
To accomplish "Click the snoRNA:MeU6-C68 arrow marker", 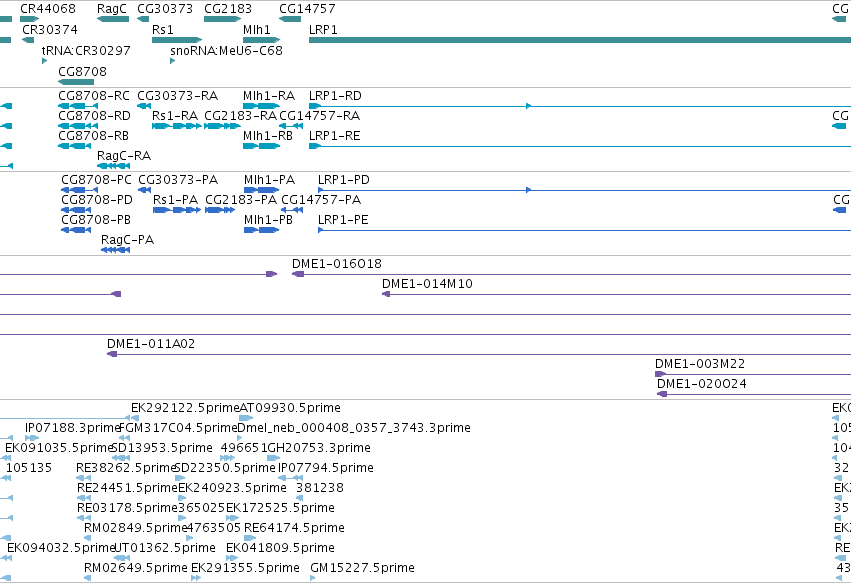I will [173, 61].
